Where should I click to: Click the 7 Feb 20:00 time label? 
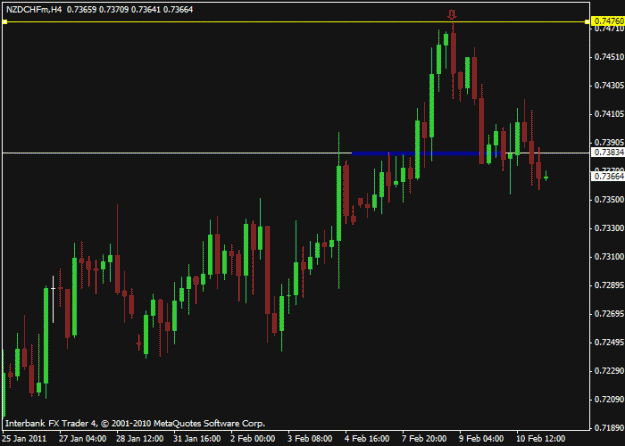coord(424,439)
